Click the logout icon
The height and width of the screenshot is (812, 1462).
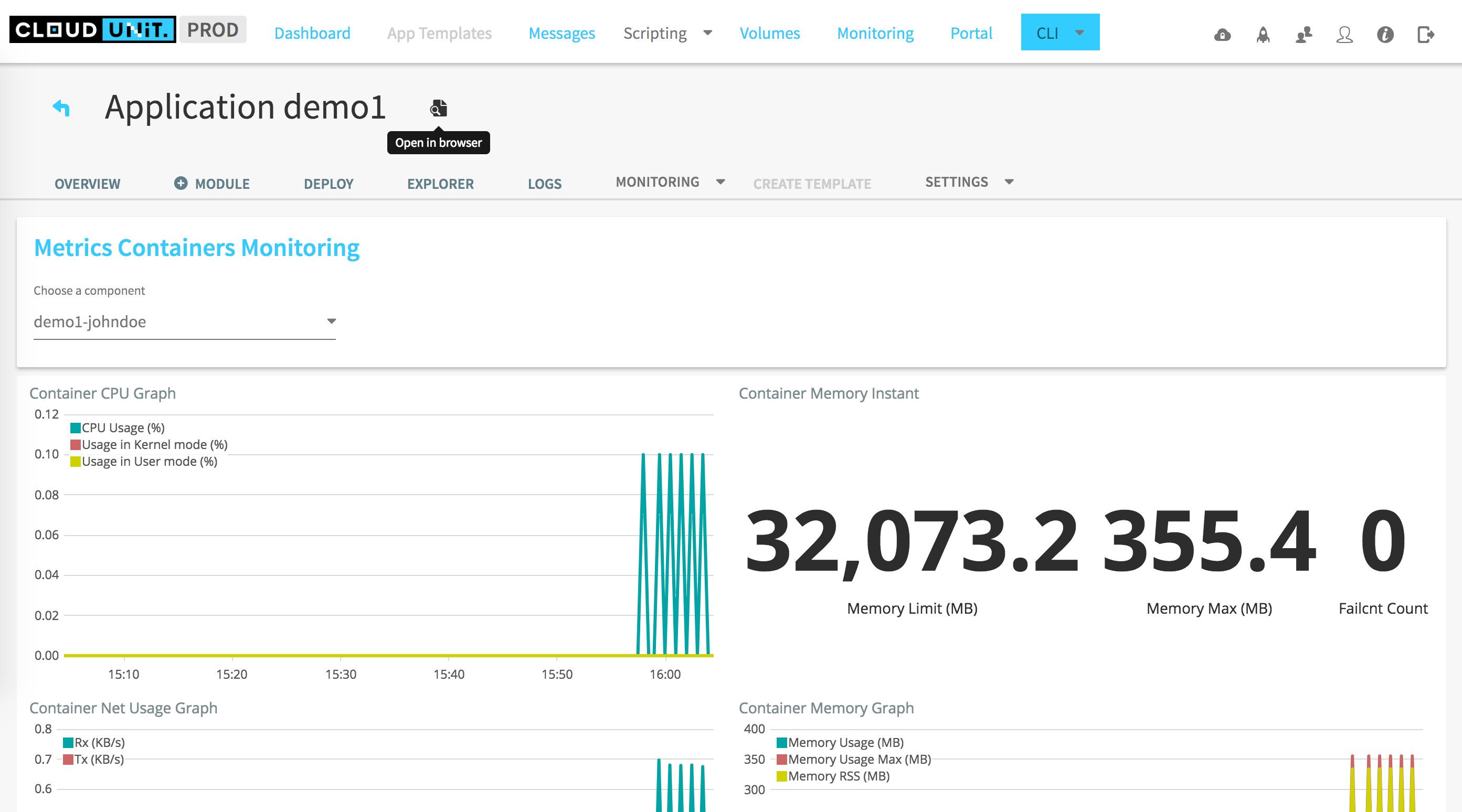[x=1425, y=35]
